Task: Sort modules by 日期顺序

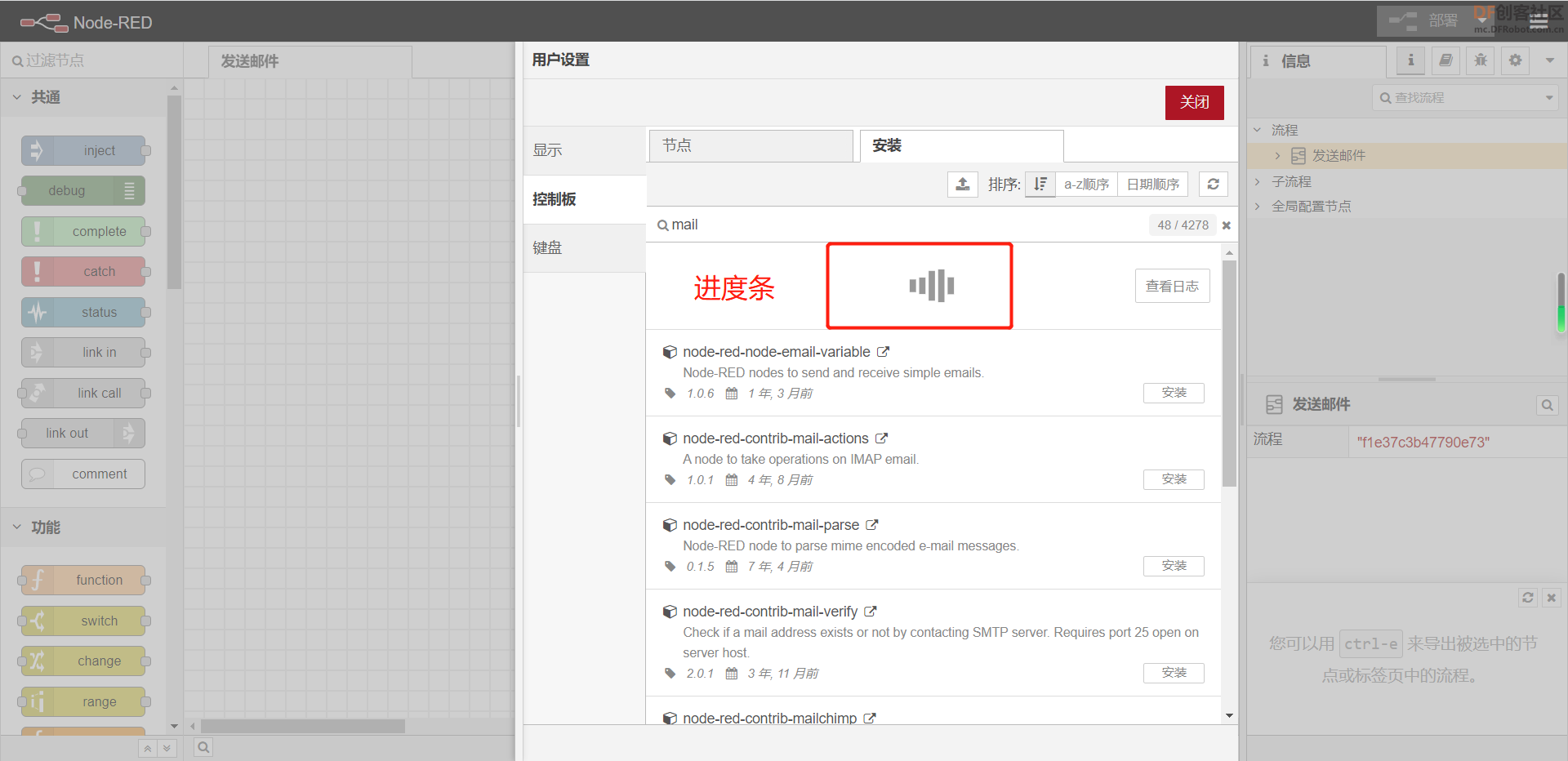Action: pos(1153,184)
